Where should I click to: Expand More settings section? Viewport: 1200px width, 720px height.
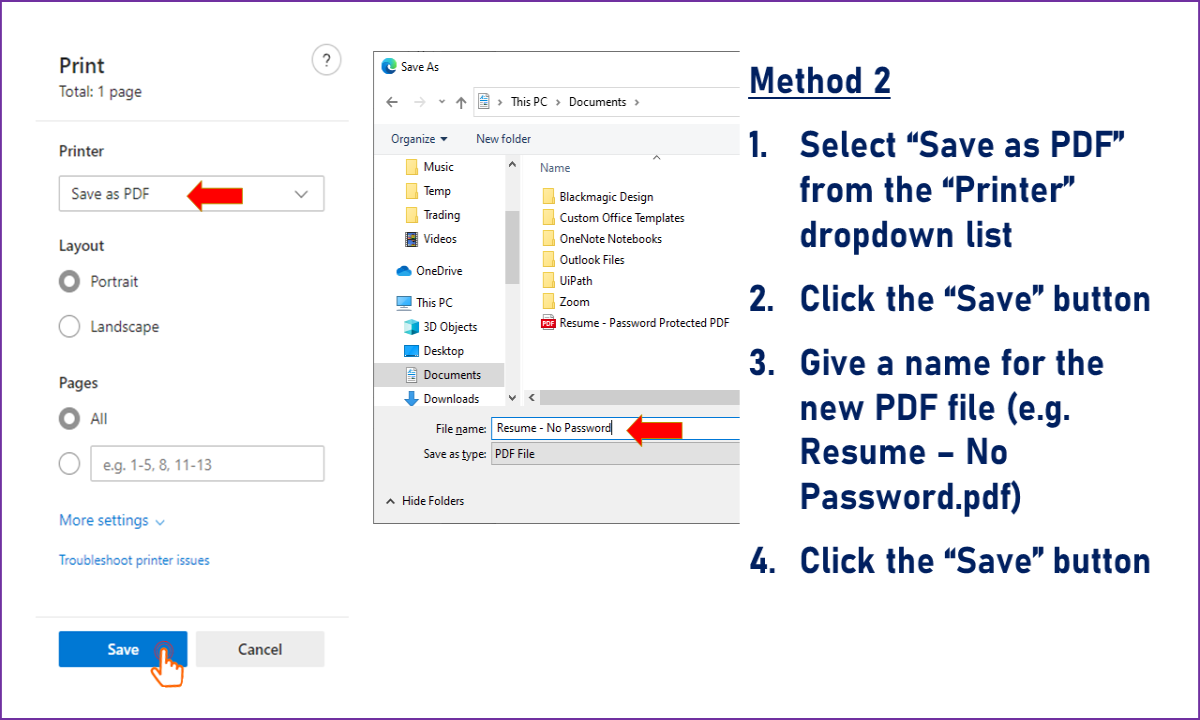pyautogui.click(x=112, y=521)
